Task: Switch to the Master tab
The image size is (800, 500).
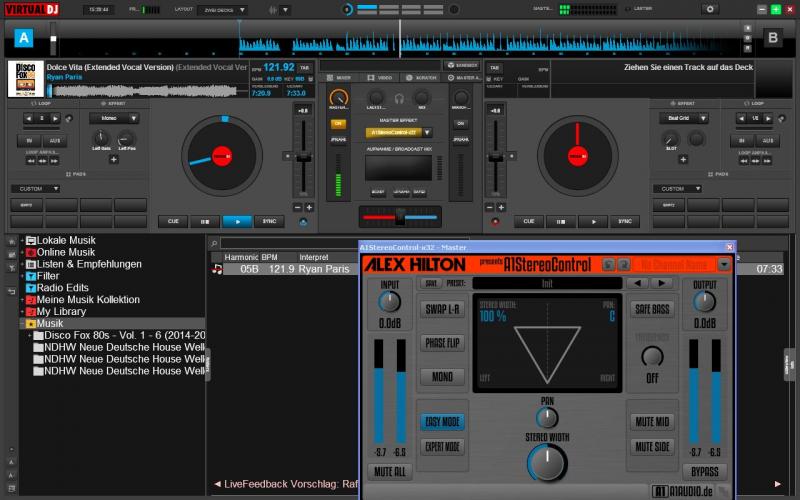Action: point(463,78)
